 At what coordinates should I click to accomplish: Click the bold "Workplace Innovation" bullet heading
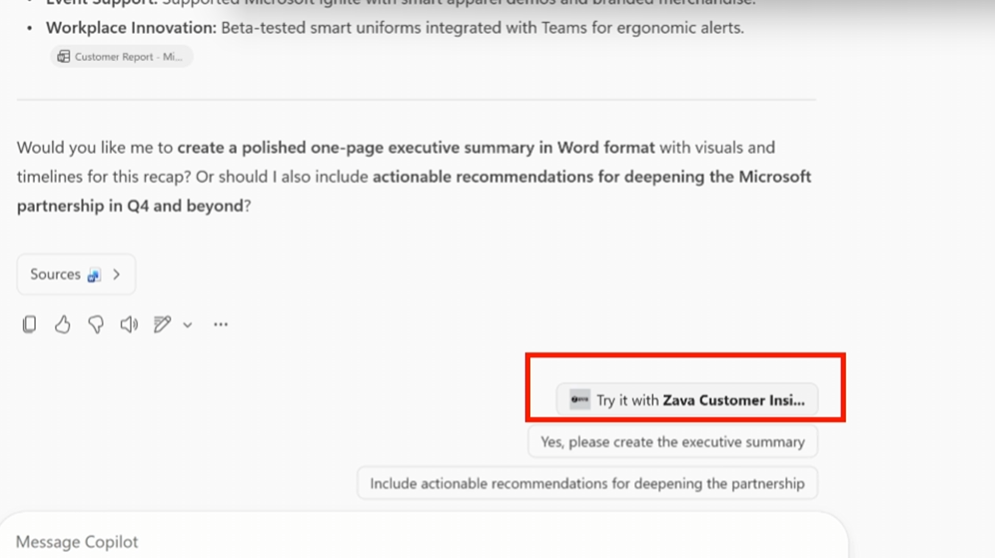pyautogui.click(x=130, y=28)
